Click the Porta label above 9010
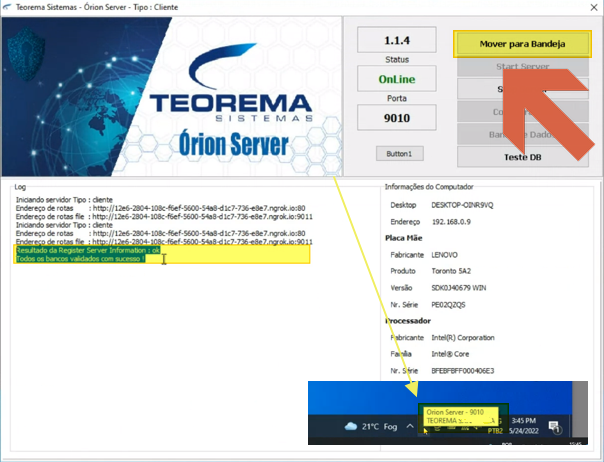The height and width of the screenshot is (462, 604). [x=397, y=99]
